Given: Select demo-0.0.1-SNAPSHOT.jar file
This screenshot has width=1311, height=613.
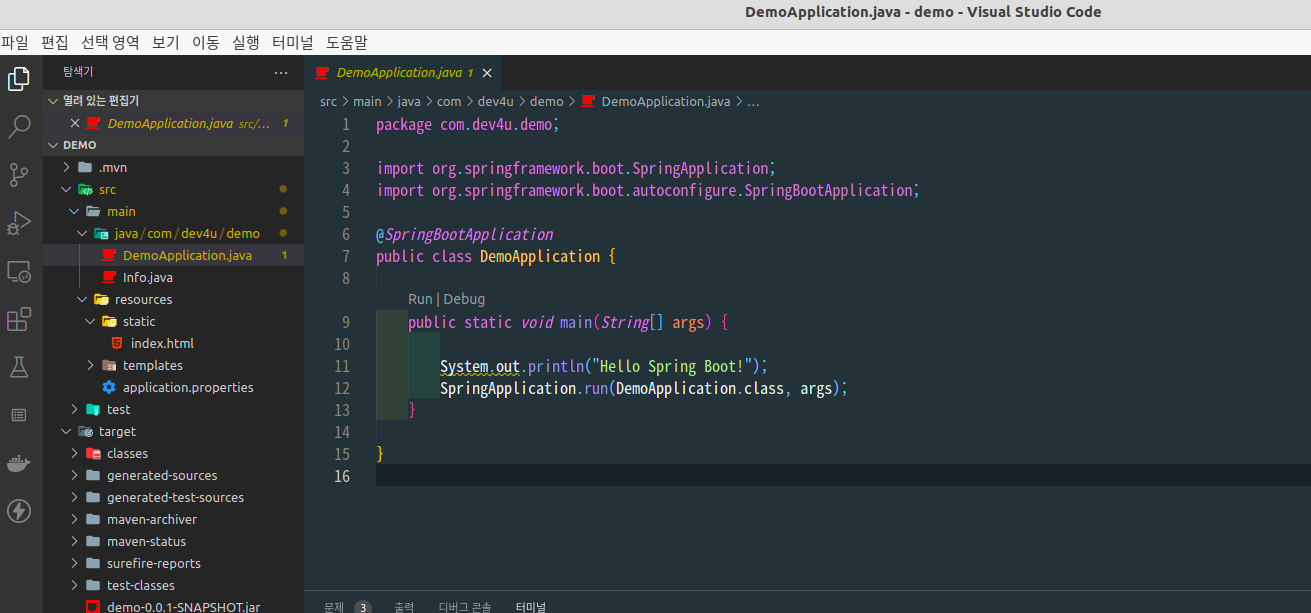Looking at the screenshot, I should 183,606.
